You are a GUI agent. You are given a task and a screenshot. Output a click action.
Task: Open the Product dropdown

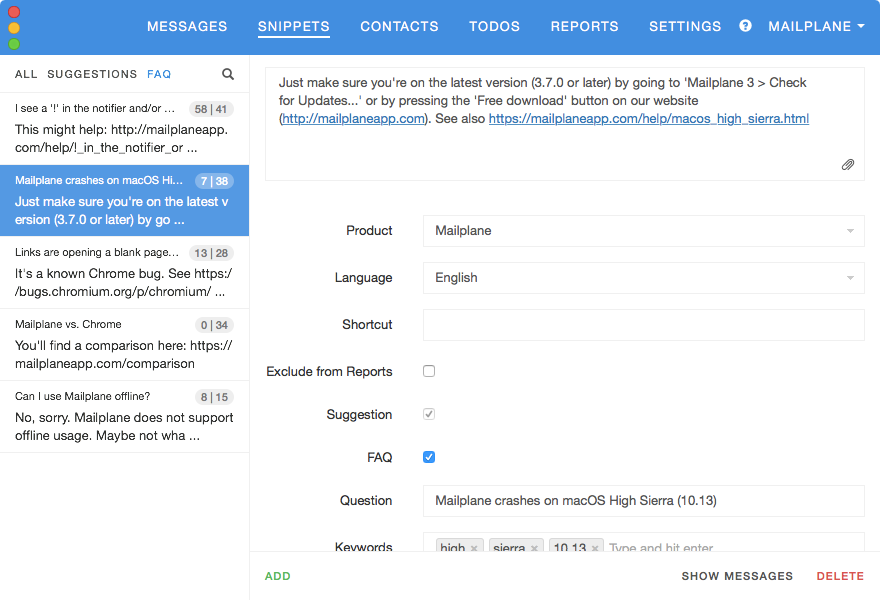[643, 231]
